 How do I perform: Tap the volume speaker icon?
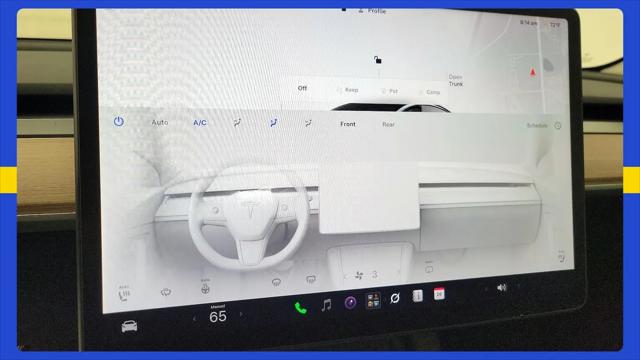502,288
